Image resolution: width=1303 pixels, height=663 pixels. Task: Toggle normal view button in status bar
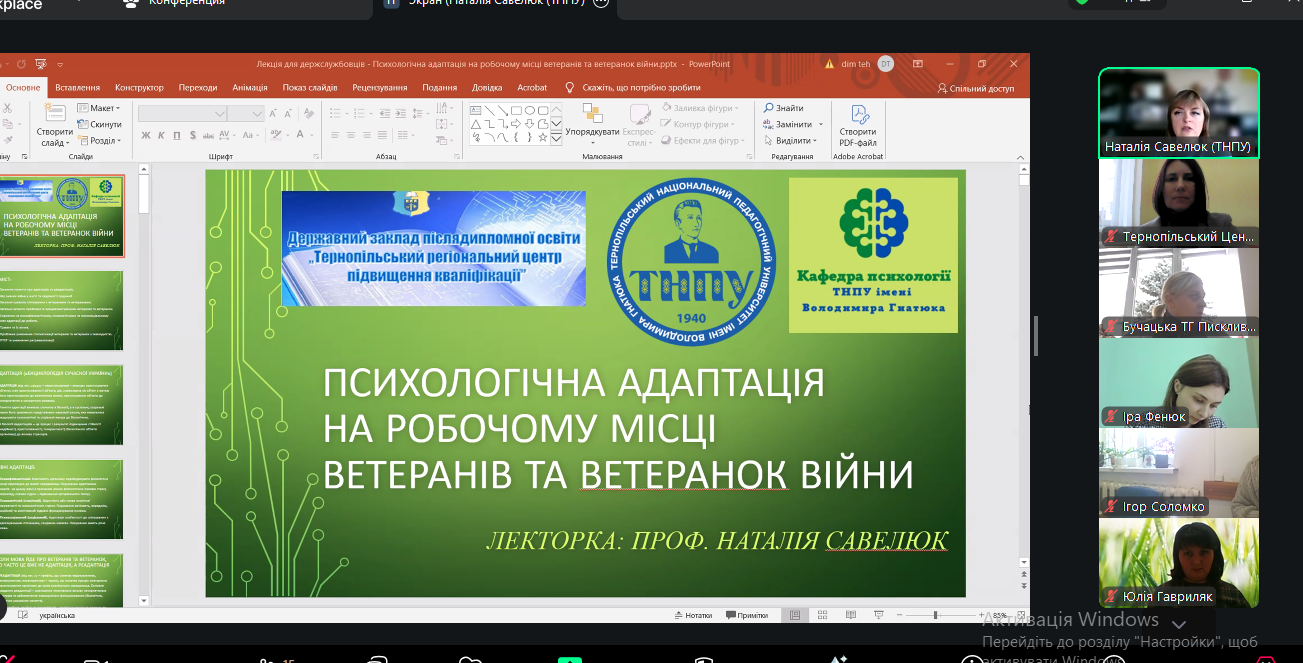[x=795, y=616]
